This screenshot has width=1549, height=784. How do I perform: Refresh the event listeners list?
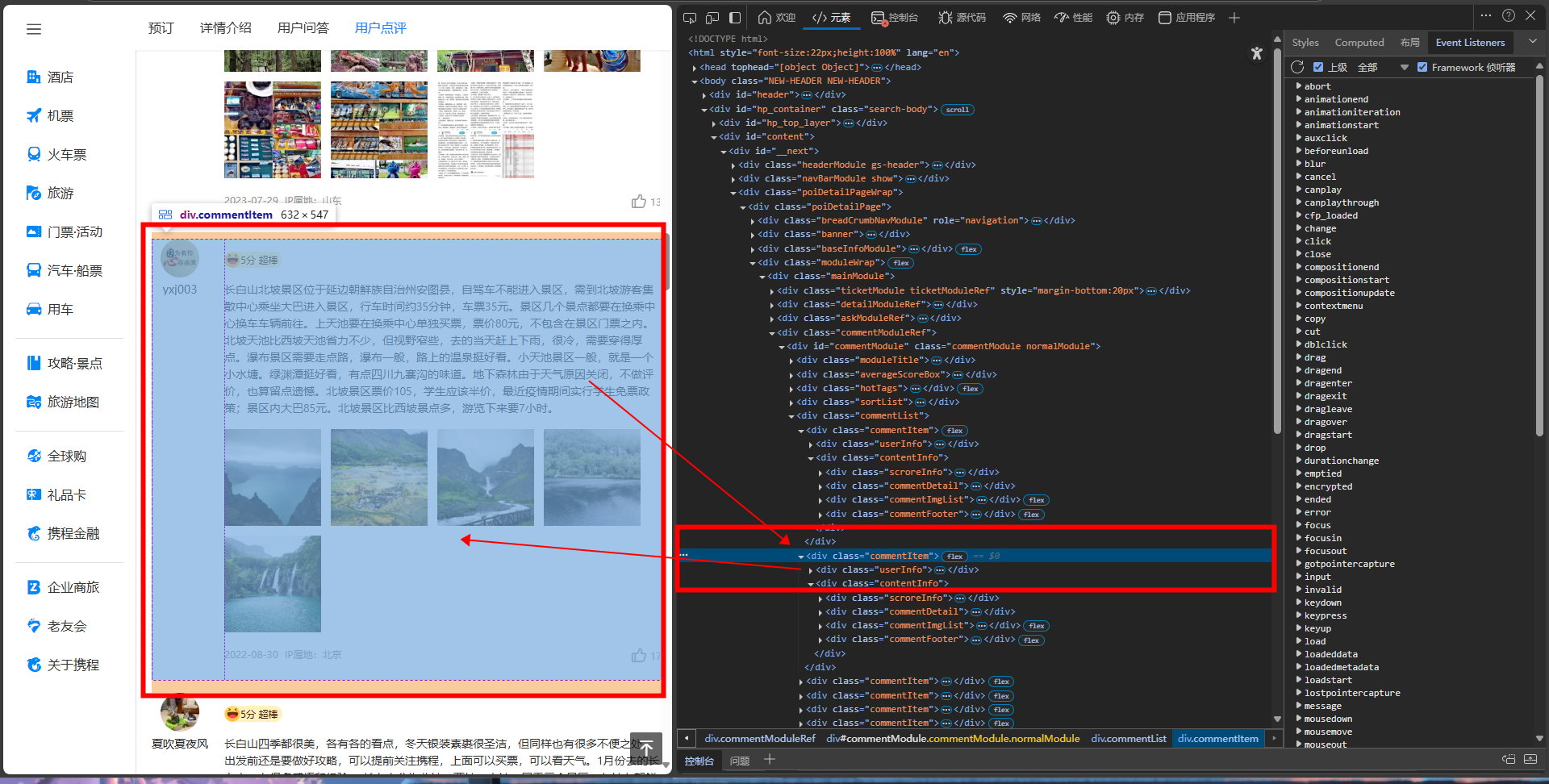tap(1297, 67)
